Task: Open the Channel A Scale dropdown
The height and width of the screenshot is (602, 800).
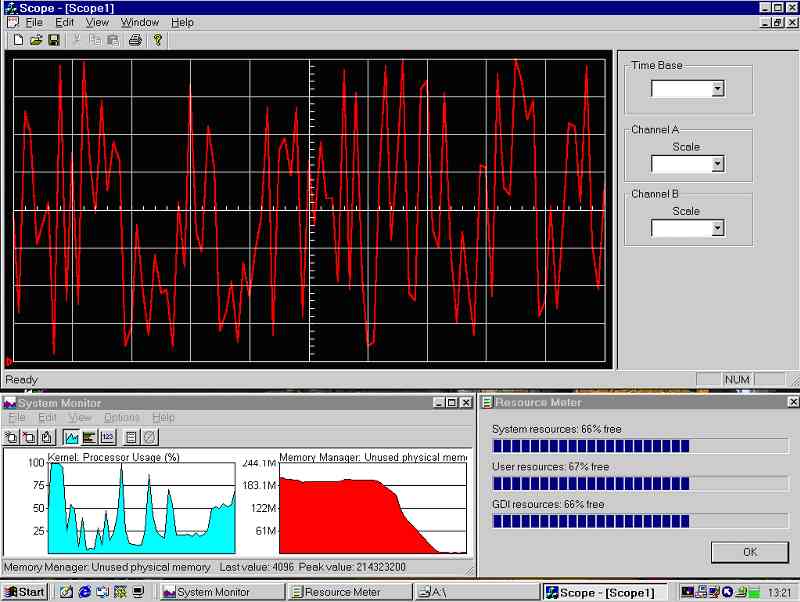Action: click(x=717, y=164)
